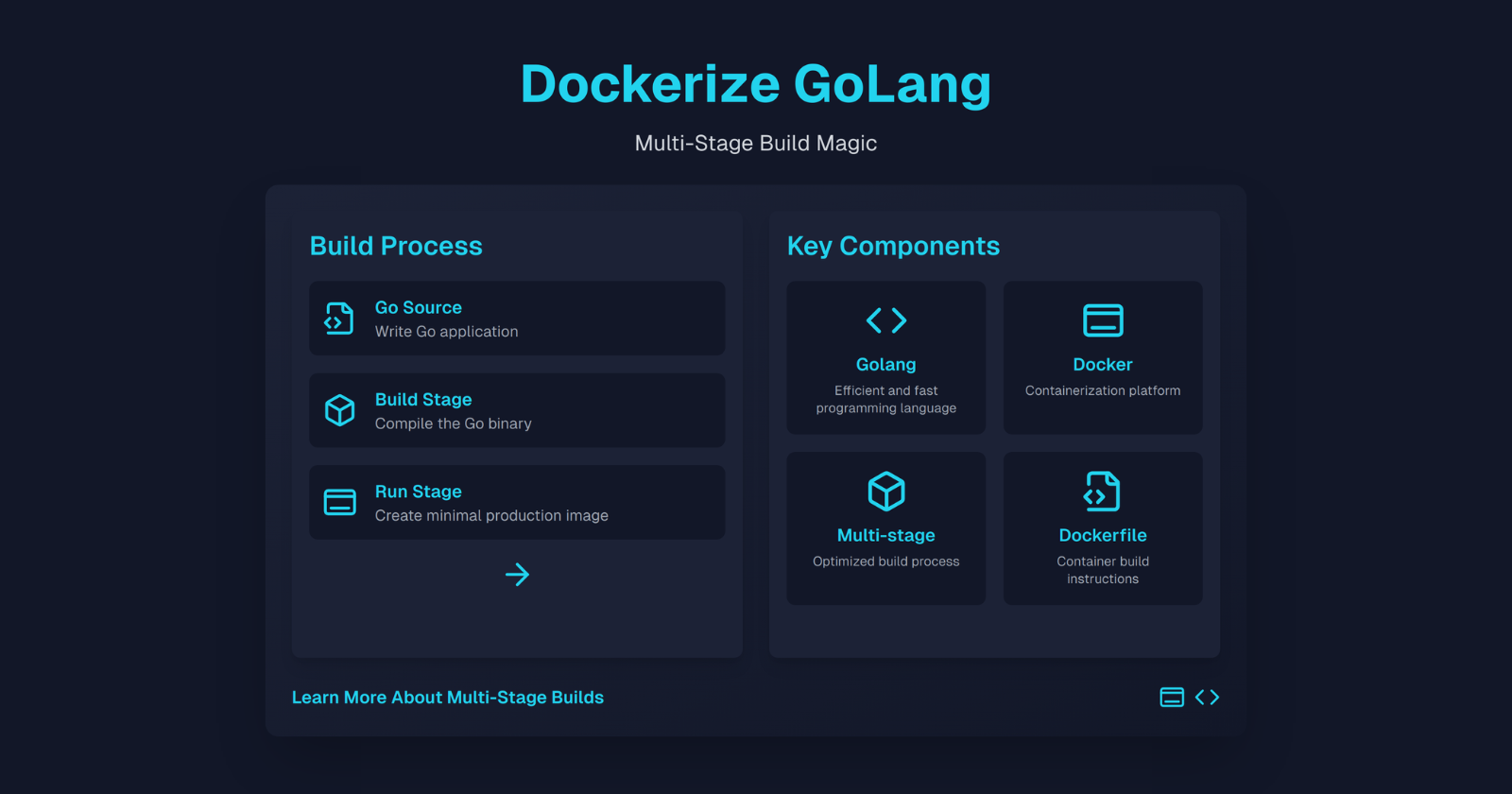Click the 'Container build instructions' description
Viewport: 1512px width, 794px height.
pyautogui.click(x=1103, y=570)
